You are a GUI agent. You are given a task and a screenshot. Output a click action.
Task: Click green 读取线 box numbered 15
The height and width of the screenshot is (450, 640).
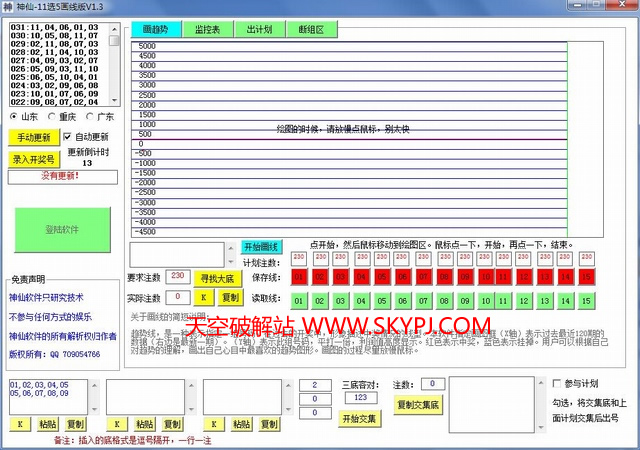tap(587, 300)
